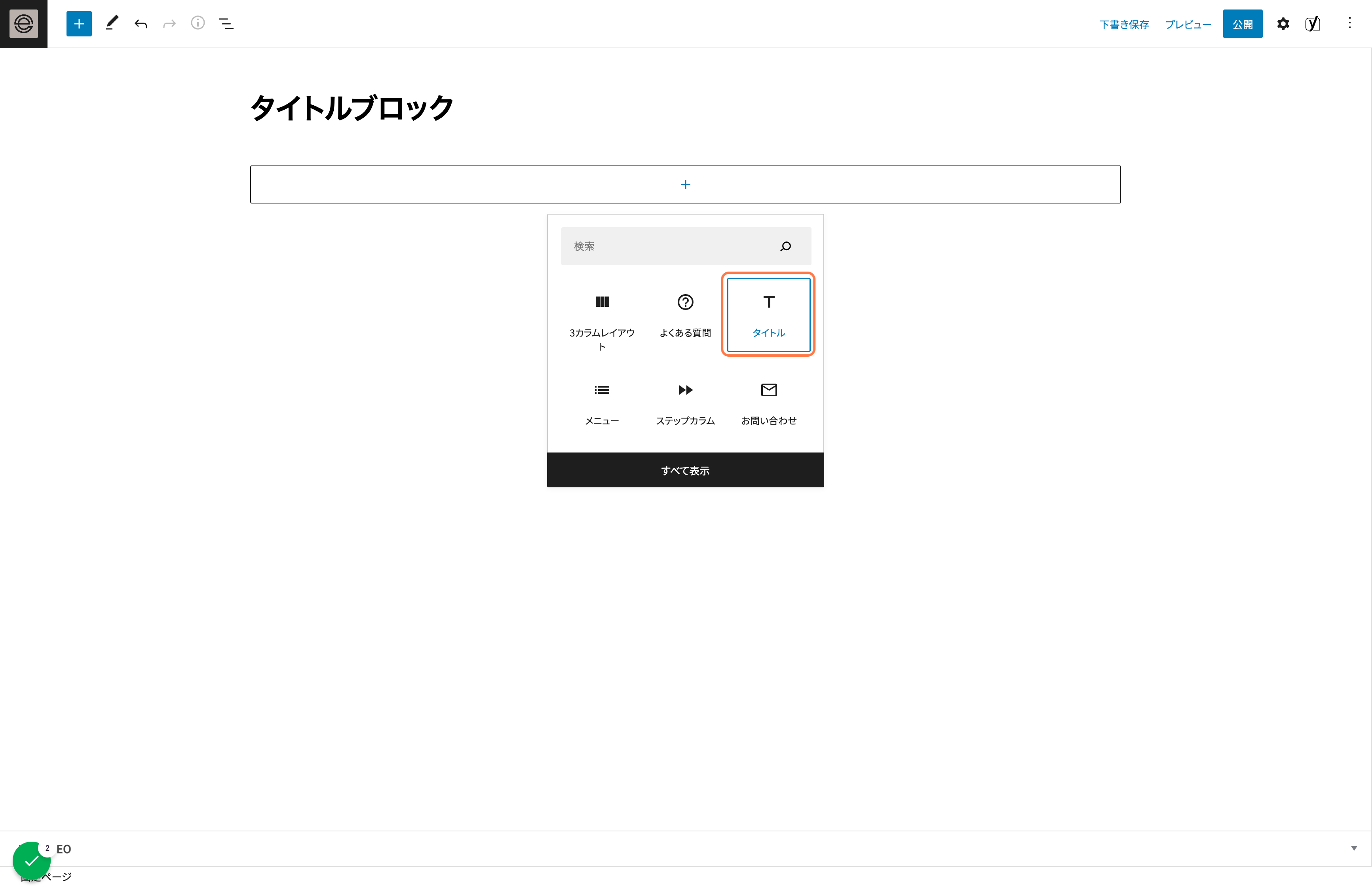Insert the メニュー block
1372x886 pixels.
click(x=602, y=403)
